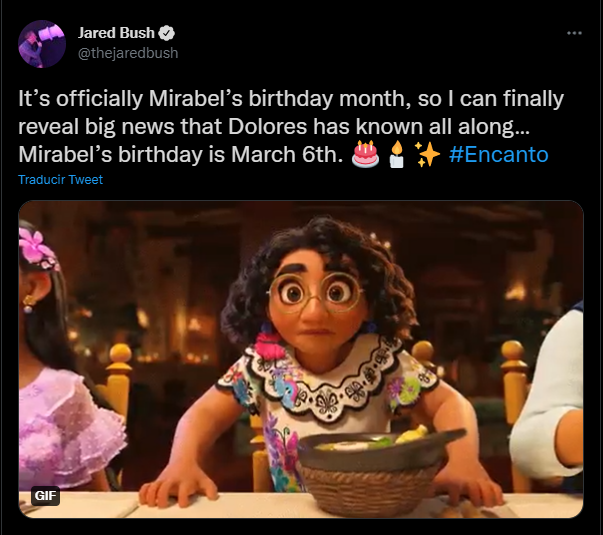Open the @thejaredbush handle
Screen dimensions: 603x535
pos(128,53)
